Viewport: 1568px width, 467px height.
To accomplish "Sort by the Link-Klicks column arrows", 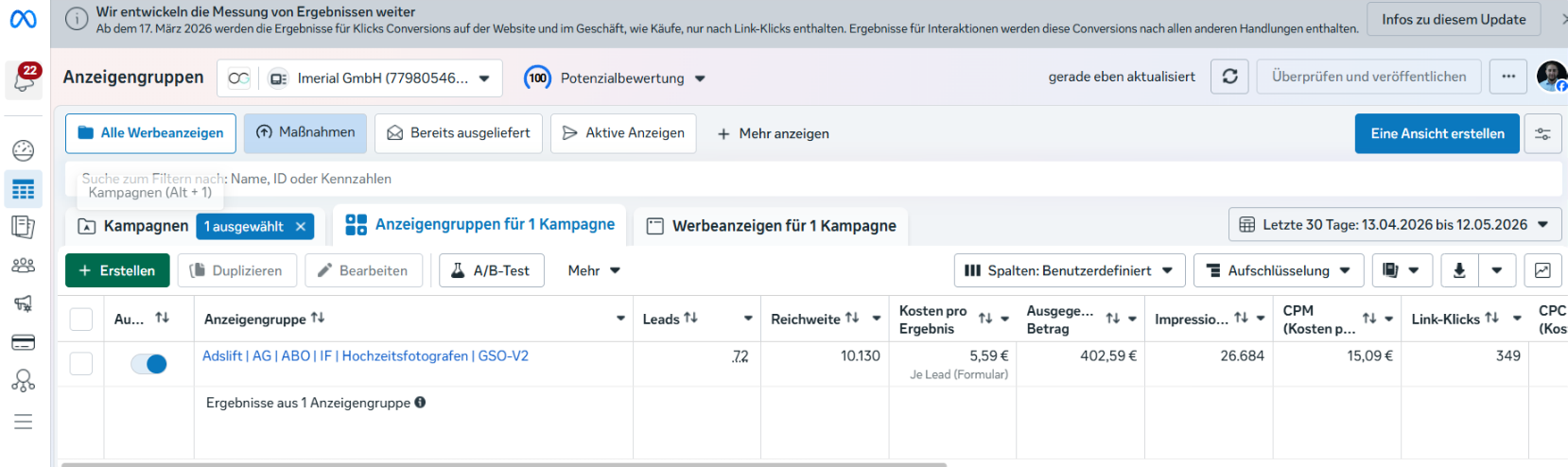I will 1491,319.
